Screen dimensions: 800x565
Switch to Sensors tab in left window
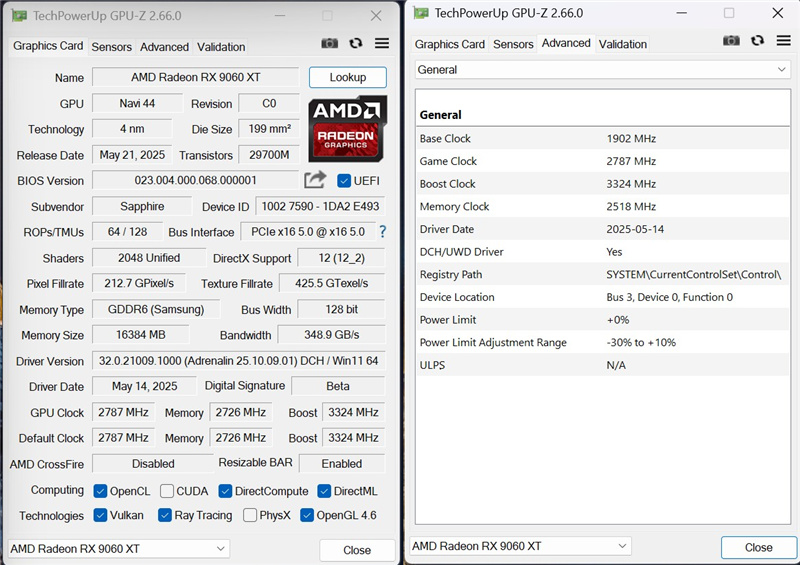point(111,47)
